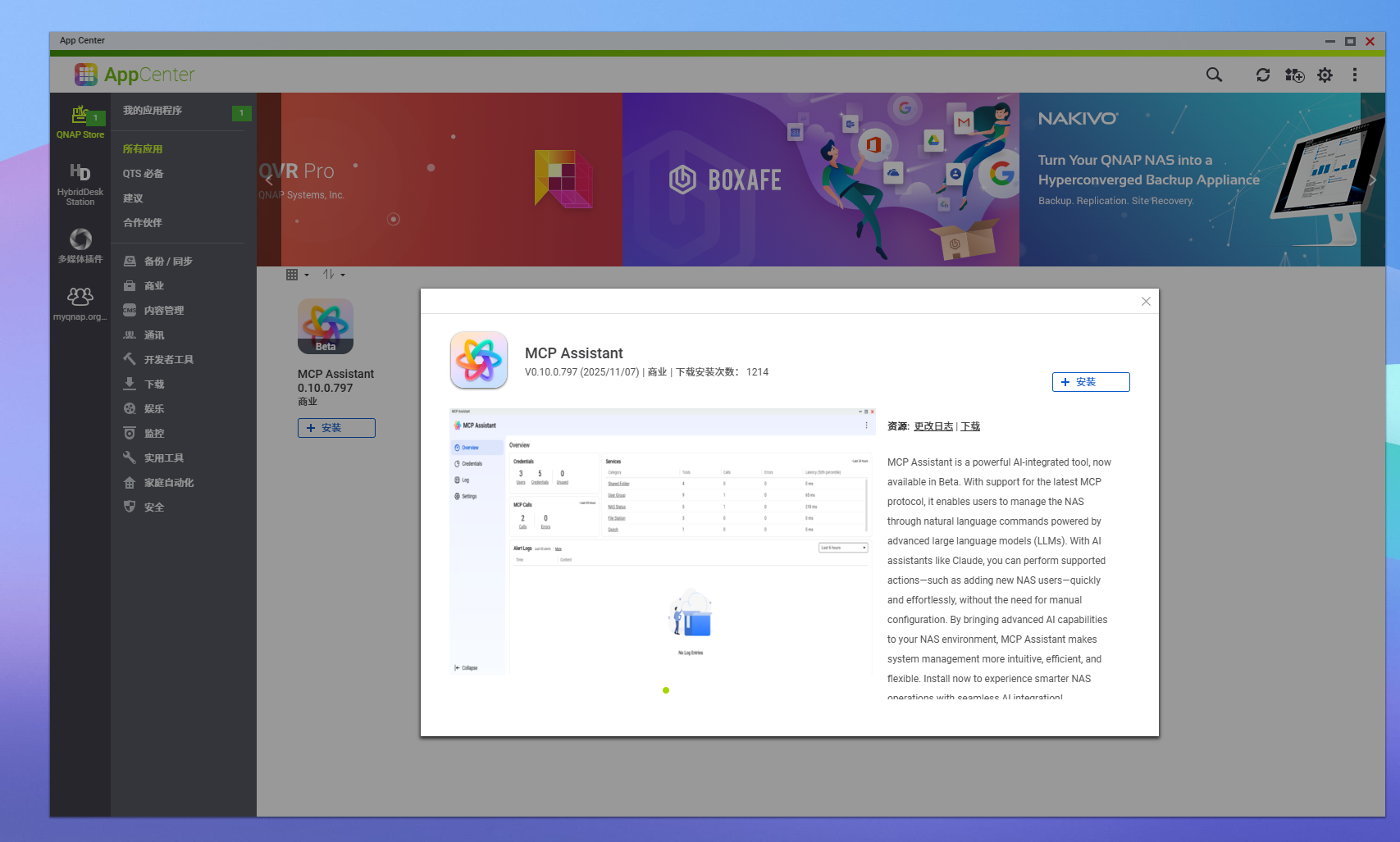Close the MCP Assistant details dialog
Screen dimensions: 1400x842
1146,302
